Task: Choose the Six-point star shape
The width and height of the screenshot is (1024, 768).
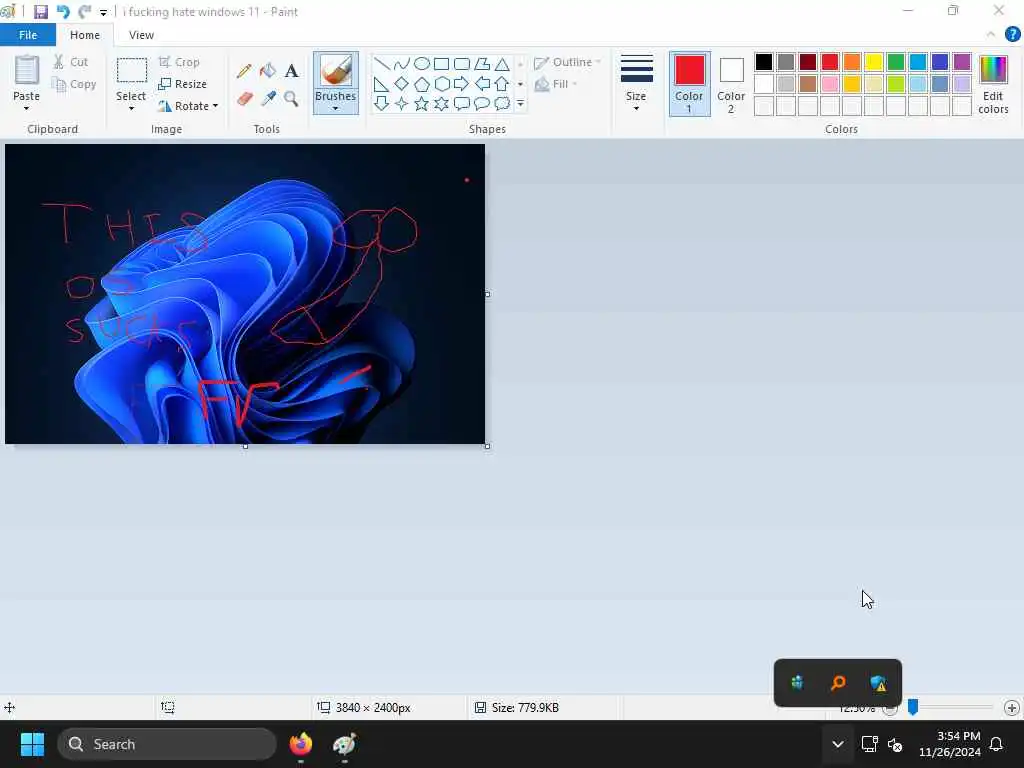Action: (x=441, y=103)
